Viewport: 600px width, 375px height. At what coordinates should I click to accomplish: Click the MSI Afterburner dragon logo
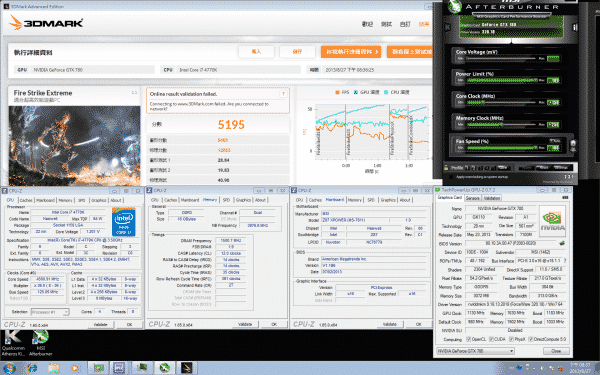point(455,7)
